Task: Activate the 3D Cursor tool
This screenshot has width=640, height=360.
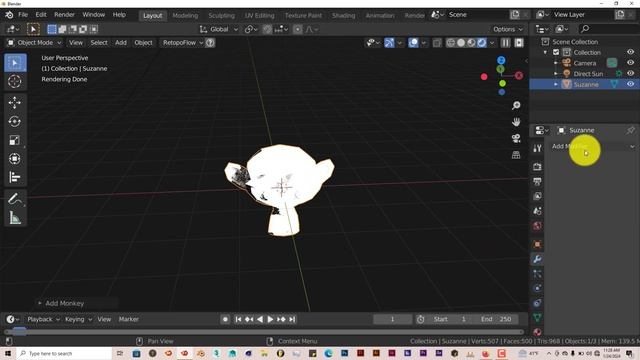Action: tap(15, 81)
